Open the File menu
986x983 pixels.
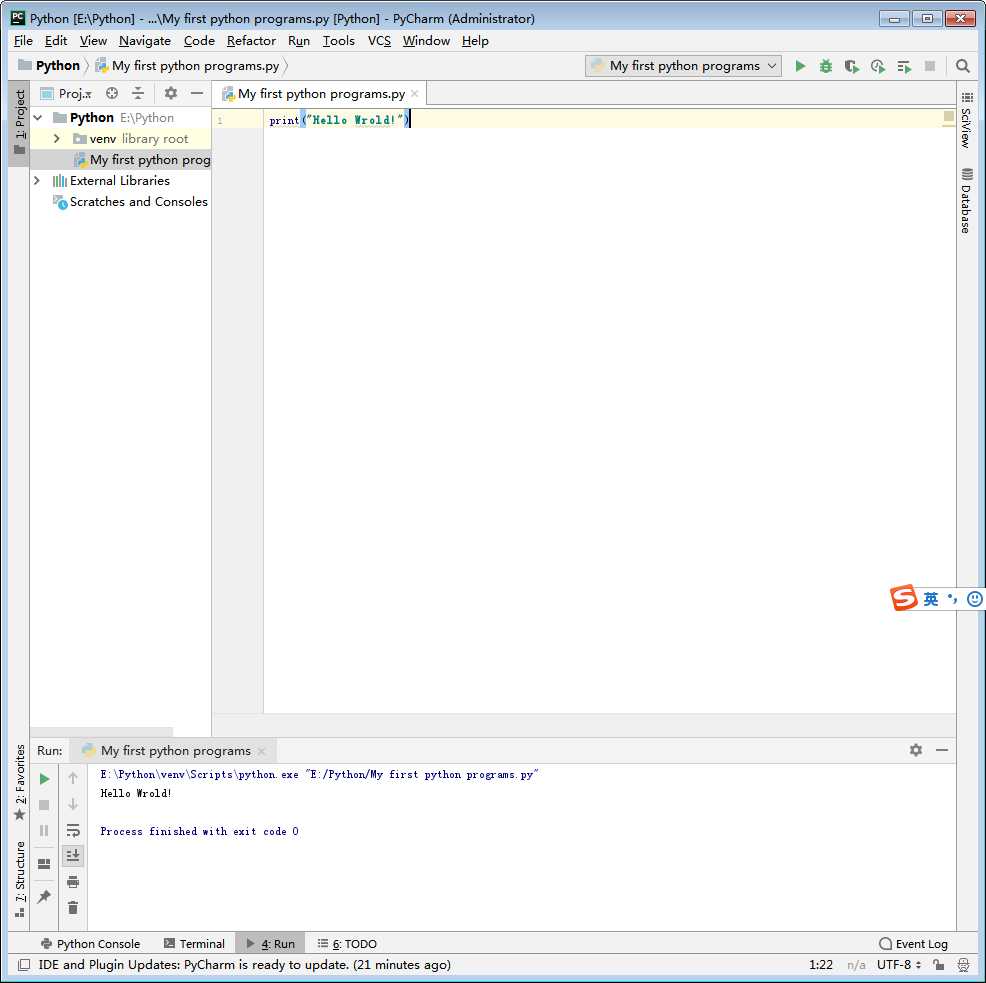click(x=23, y=41)
